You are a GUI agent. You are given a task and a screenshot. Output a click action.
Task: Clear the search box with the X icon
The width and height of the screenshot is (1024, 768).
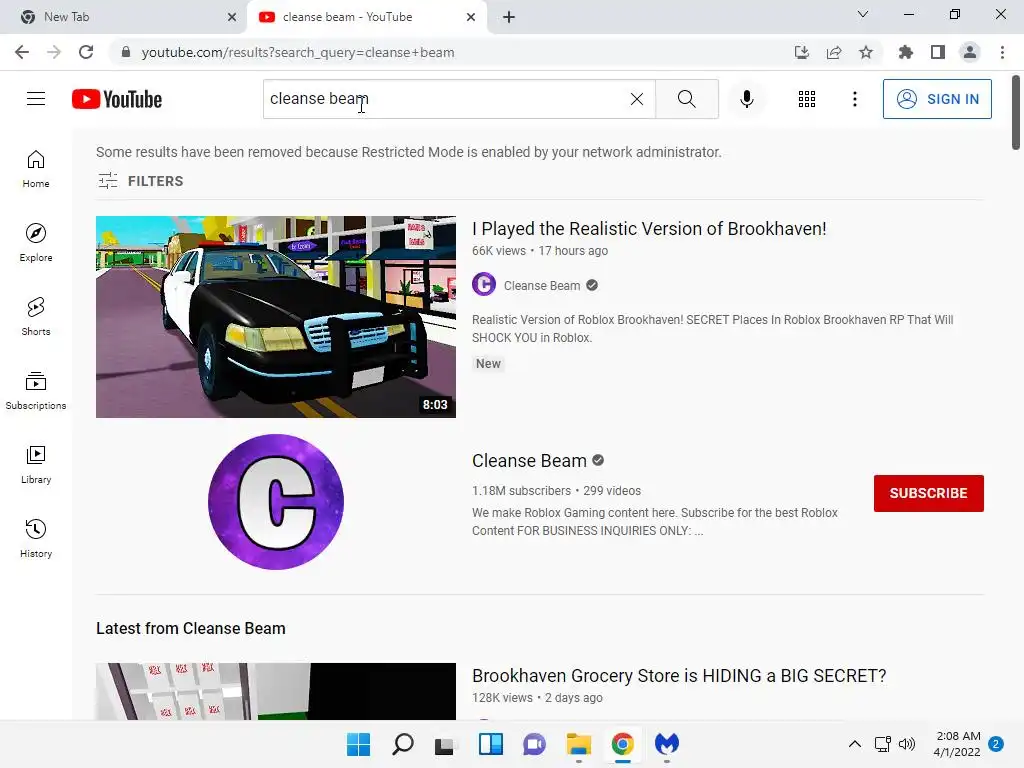tap(637, 99)
